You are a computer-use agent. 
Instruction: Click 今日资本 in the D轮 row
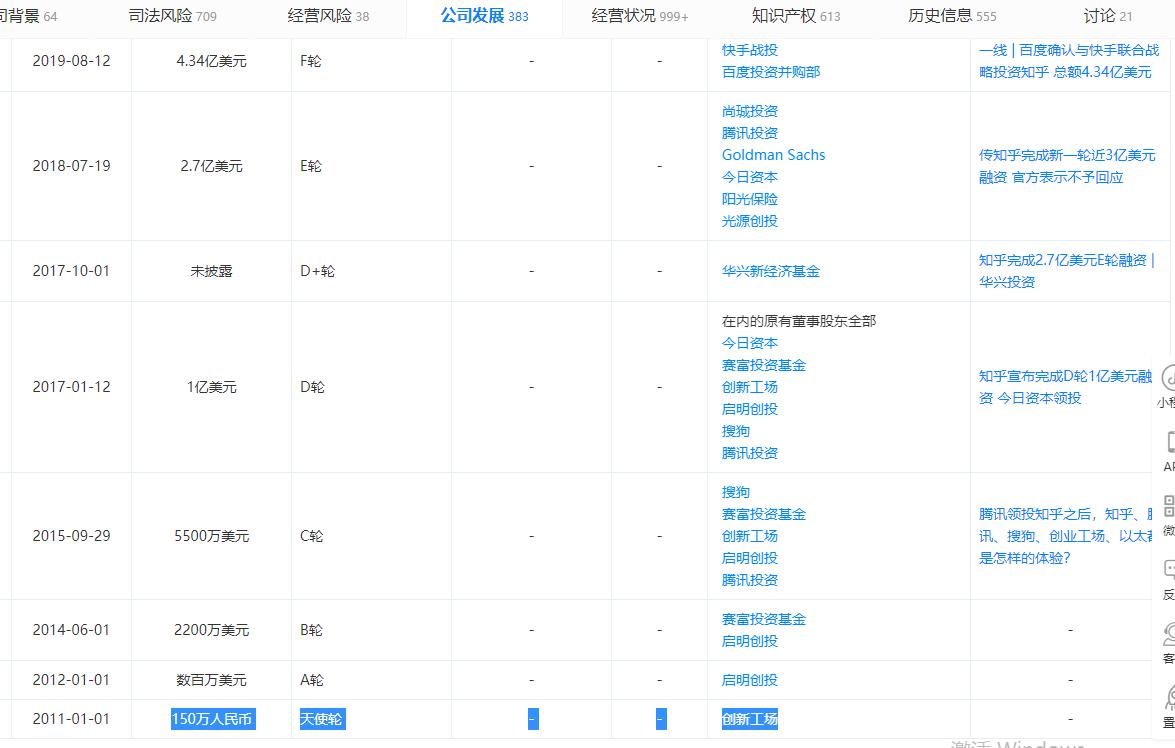(749, 343)
